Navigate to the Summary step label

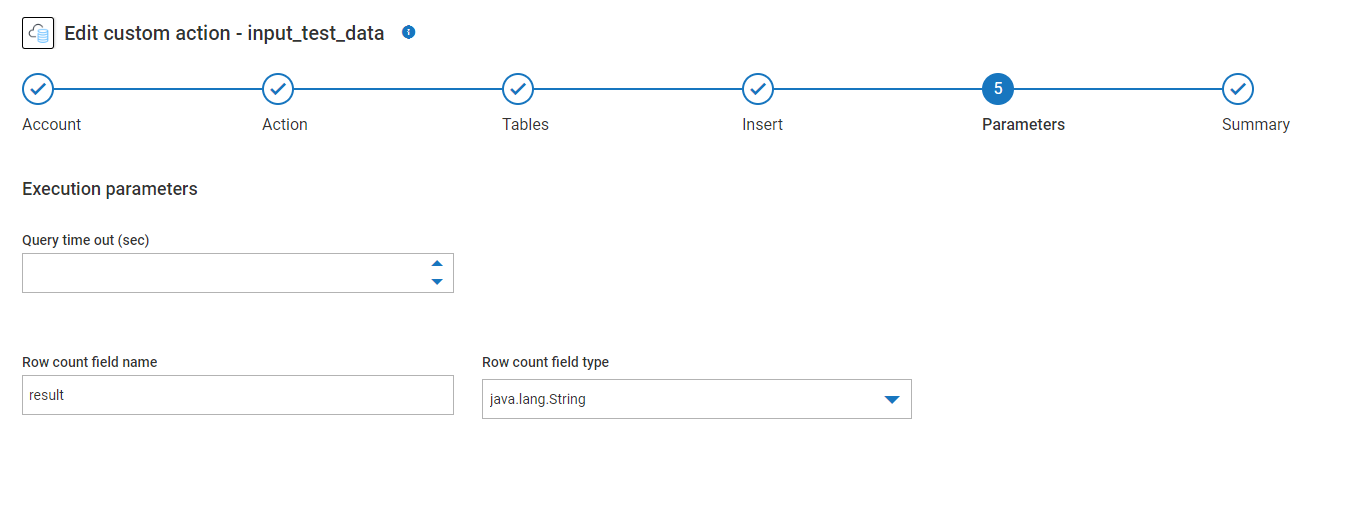pos(1255,125)
